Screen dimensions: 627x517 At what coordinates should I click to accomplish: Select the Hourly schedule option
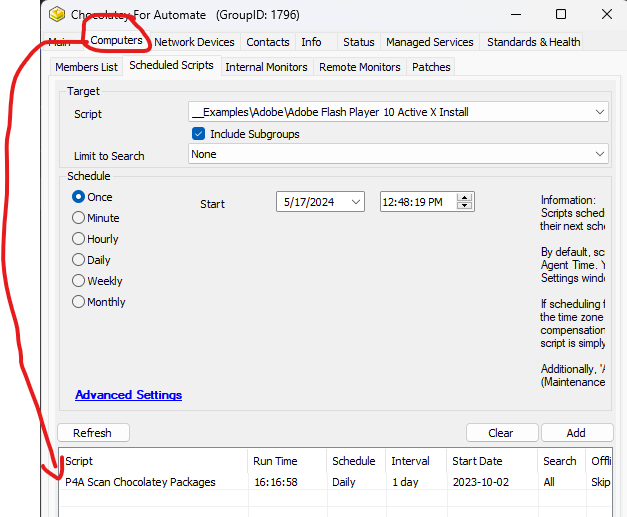pos(78,239)
